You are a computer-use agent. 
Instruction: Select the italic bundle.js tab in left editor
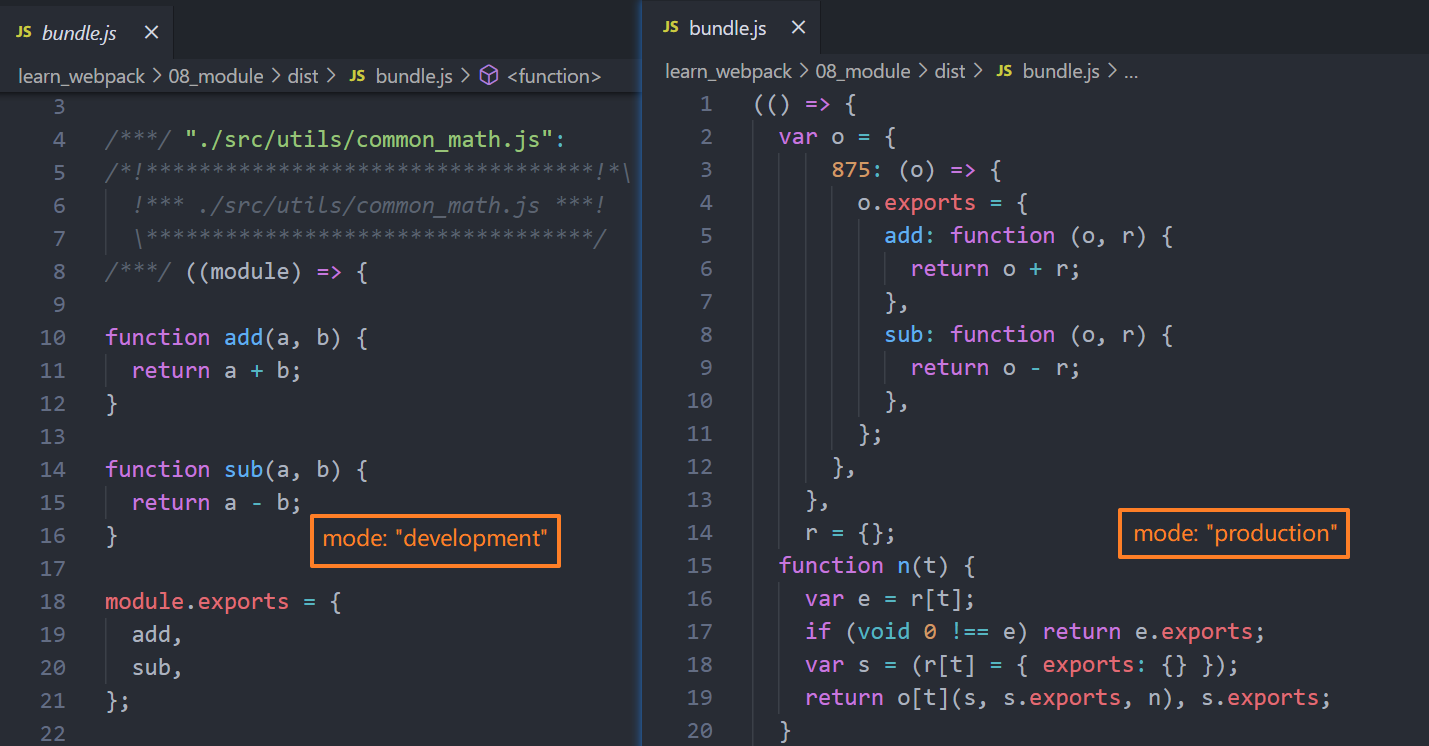point(87,33)
